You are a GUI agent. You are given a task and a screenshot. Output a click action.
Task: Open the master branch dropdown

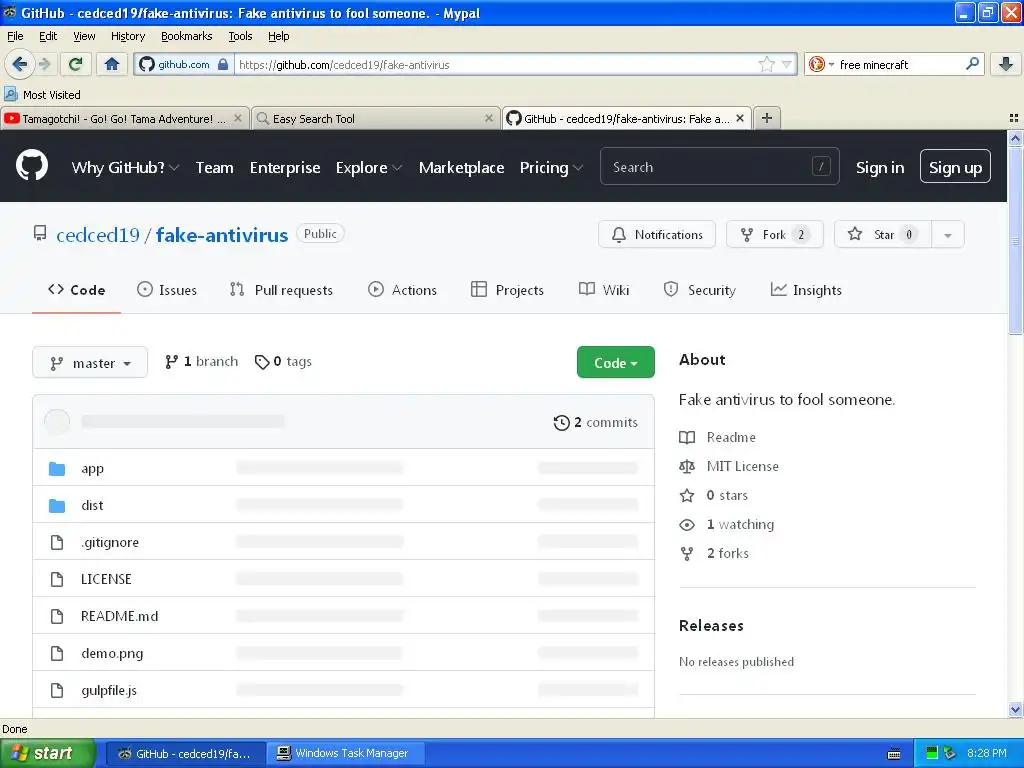coord(90,362)
